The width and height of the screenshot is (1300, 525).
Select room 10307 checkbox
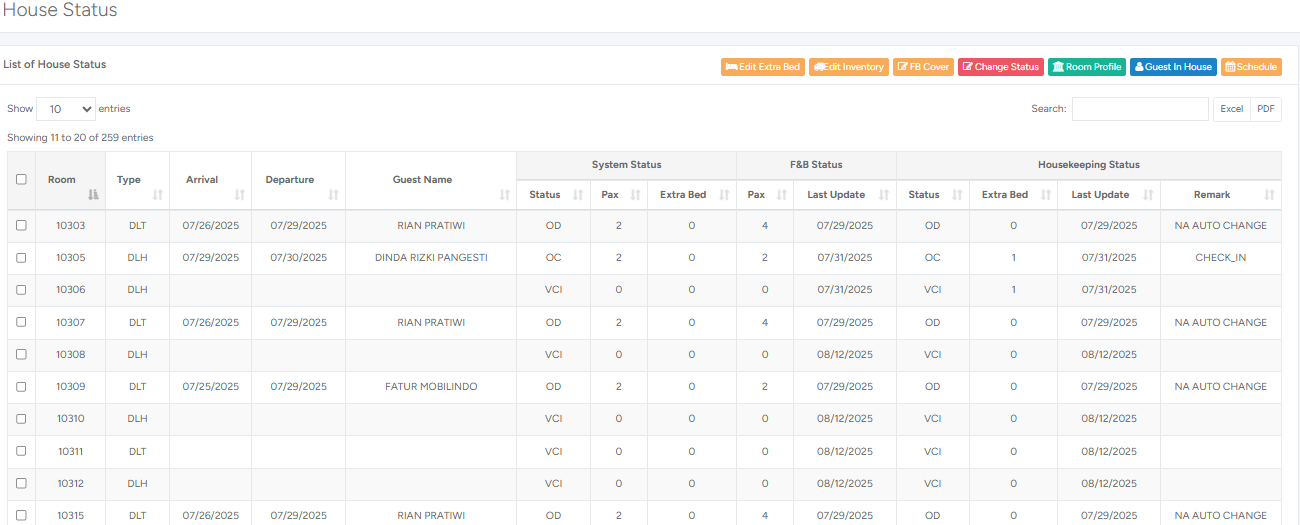[x=21, y=322]
